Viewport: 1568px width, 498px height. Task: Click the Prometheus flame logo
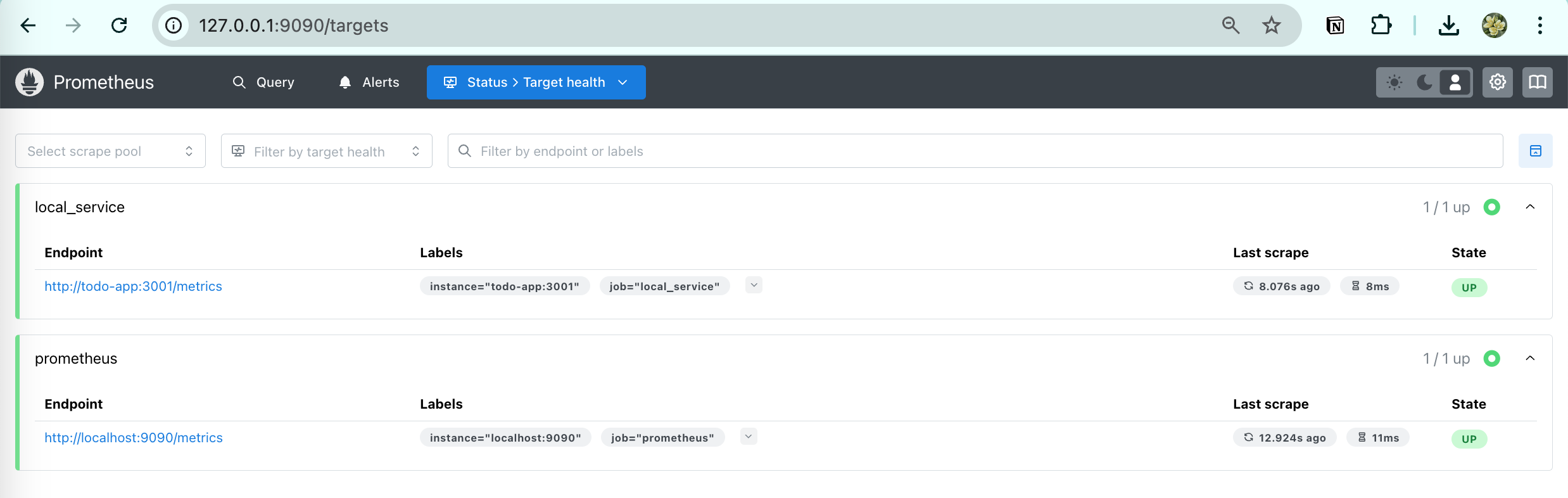pos(29,82)
